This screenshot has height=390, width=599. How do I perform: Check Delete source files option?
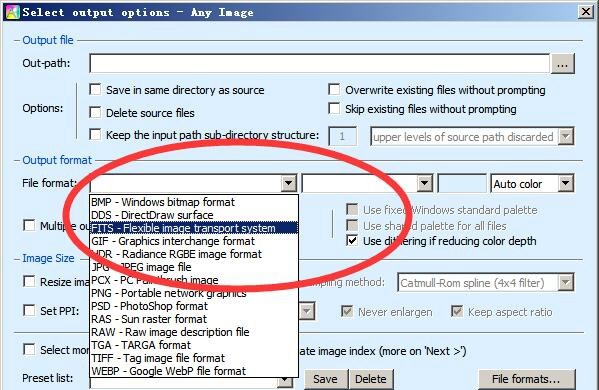95,112
